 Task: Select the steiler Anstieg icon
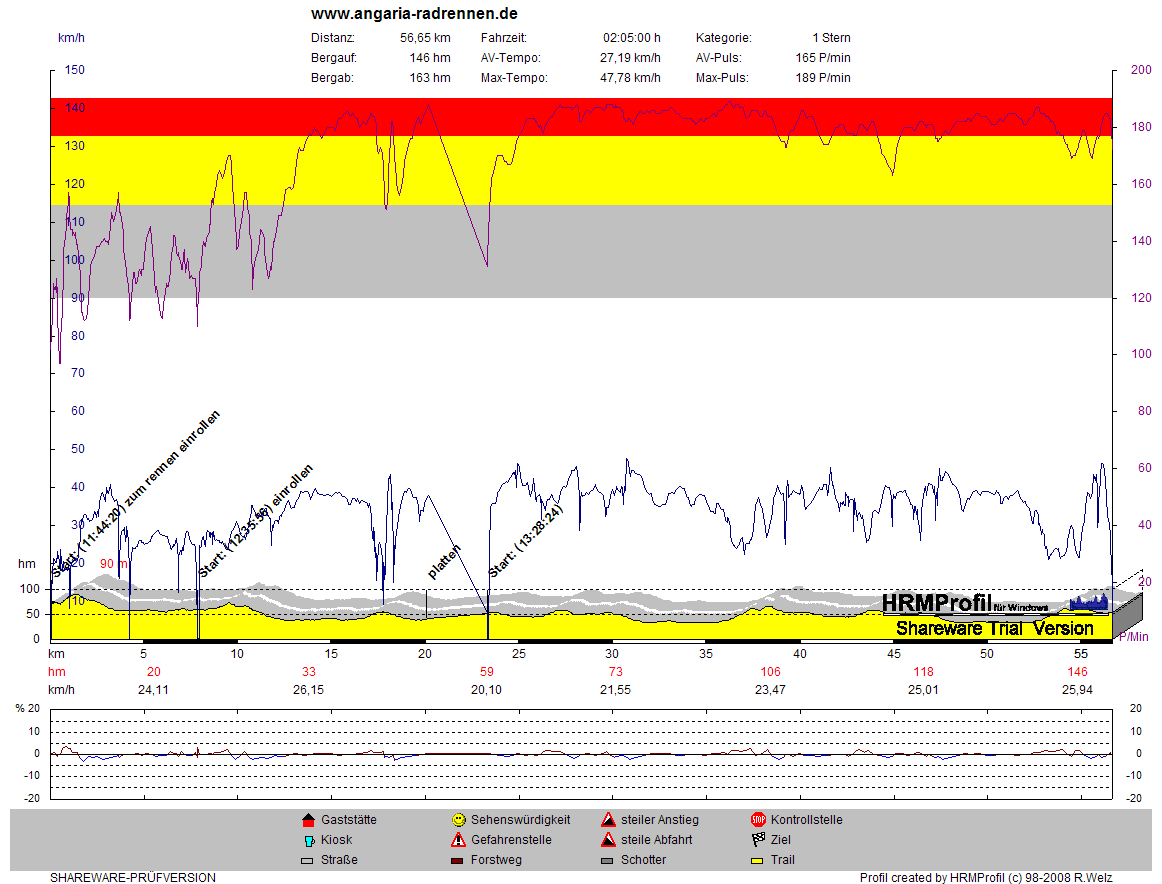pyautogui.click(x=608, y=820)
